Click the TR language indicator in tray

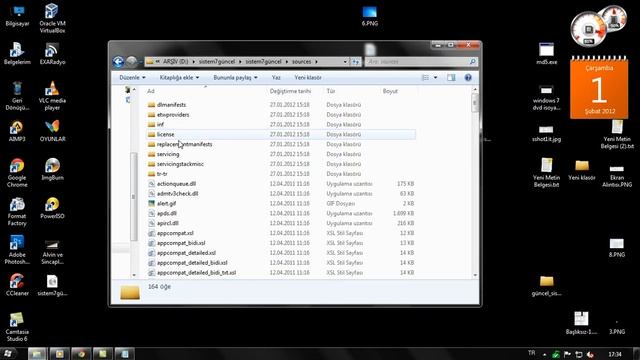(531, 353)
